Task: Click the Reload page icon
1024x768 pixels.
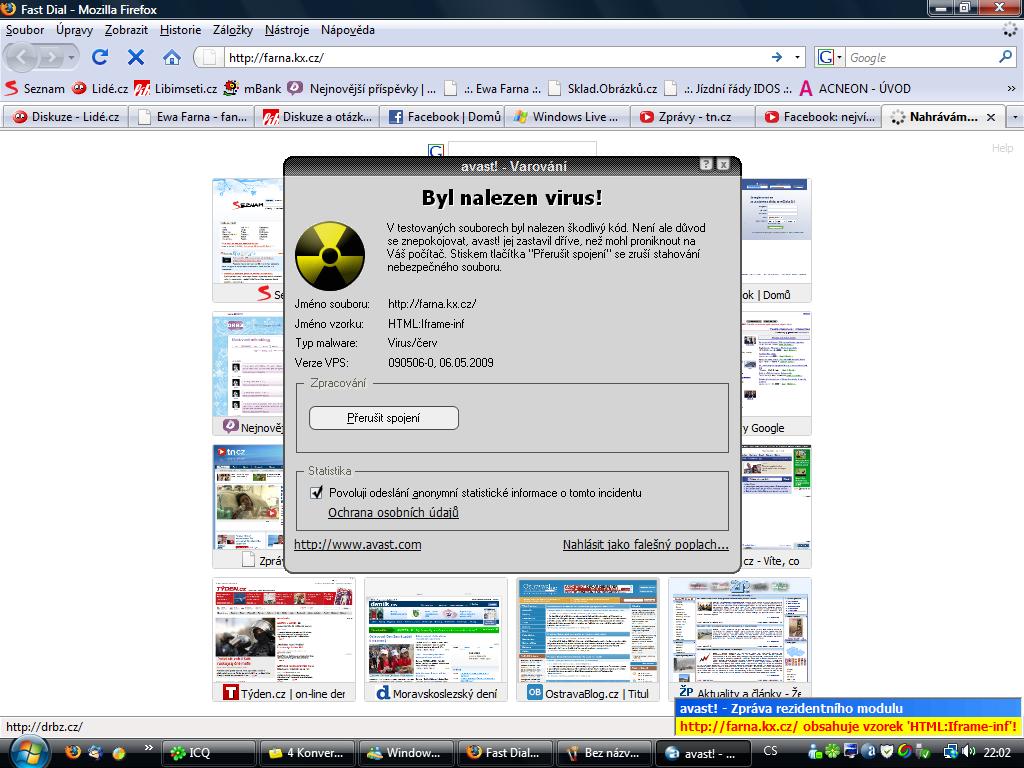Action: (100, 57)
